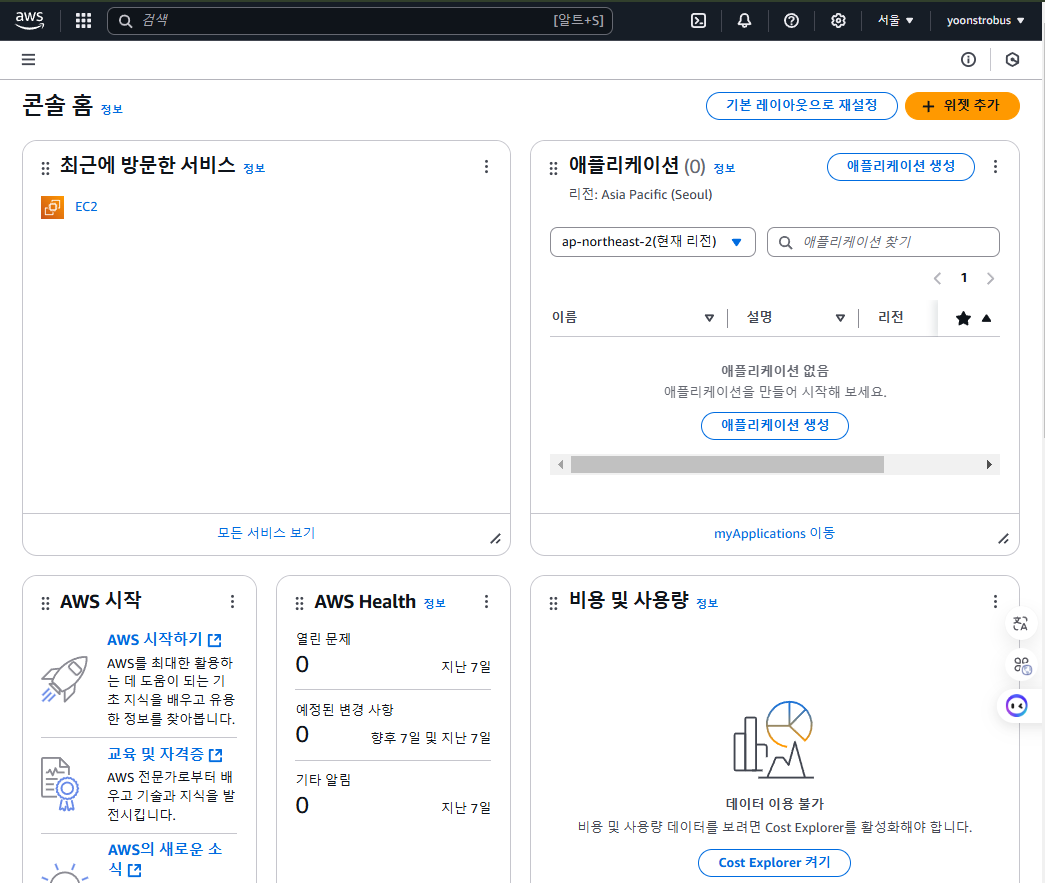
Task: Click the 모든 서비스 보기 link
Action: (x=266, y=533)
